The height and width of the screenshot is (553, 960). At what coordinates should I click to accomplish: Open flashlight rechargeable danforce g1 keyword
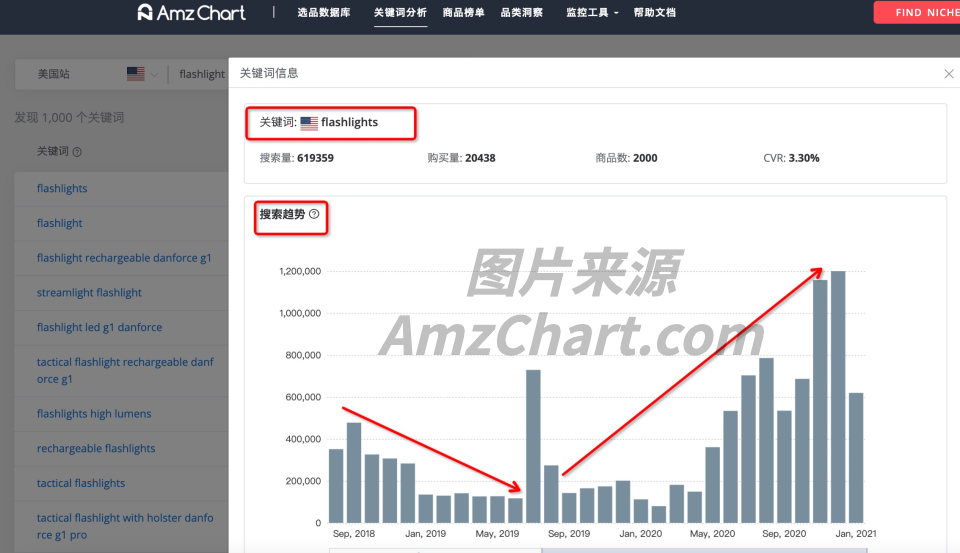click(x=124, y=258)
